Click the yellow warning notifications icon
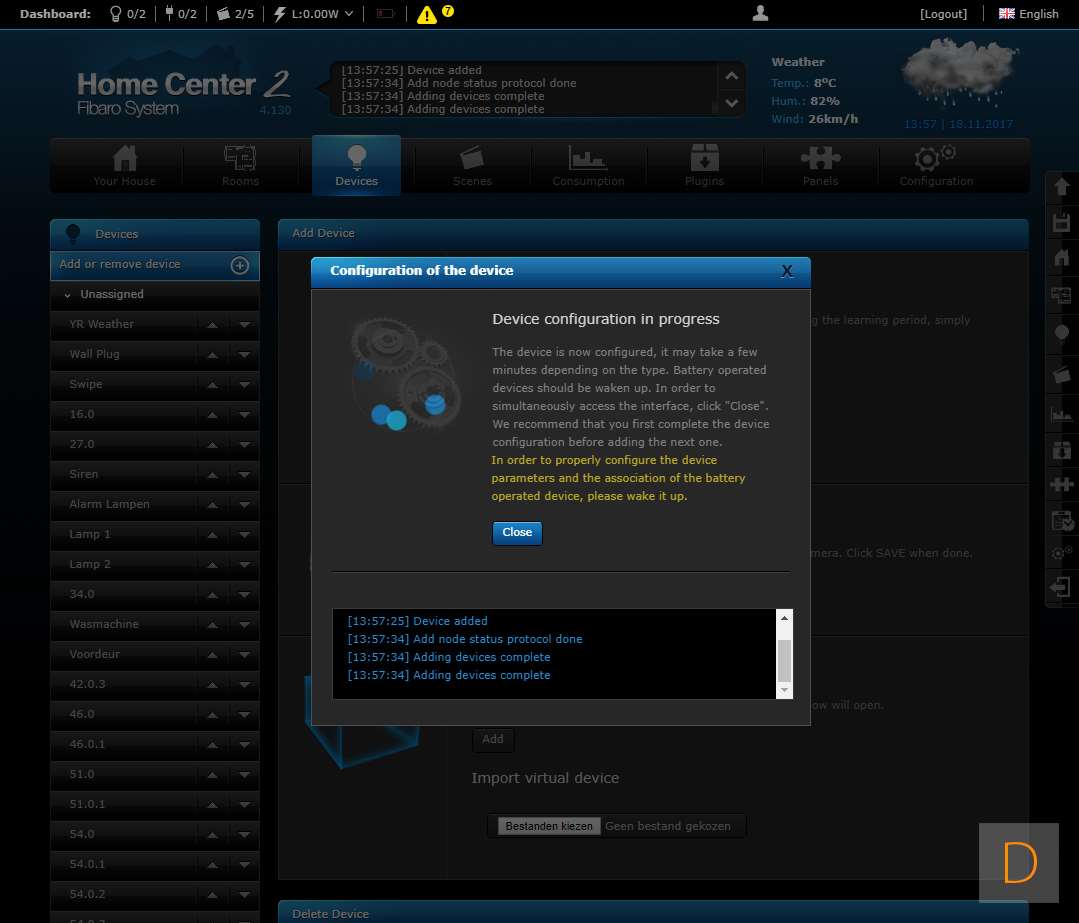1079x923 pixels. pyautogui.click(x=427, y=14)
